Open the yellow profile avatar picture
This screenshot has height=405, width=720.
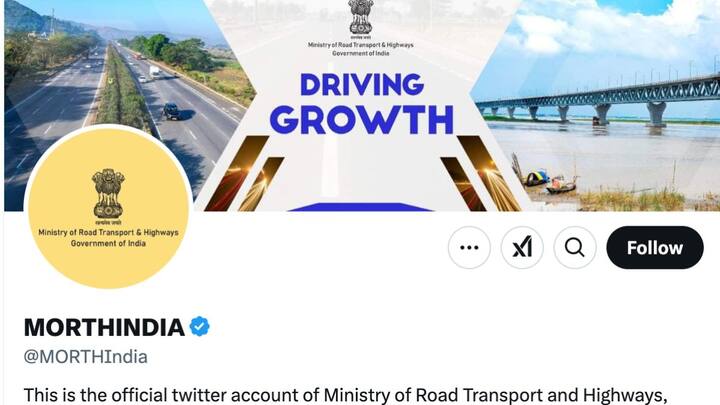click(108, 208)
